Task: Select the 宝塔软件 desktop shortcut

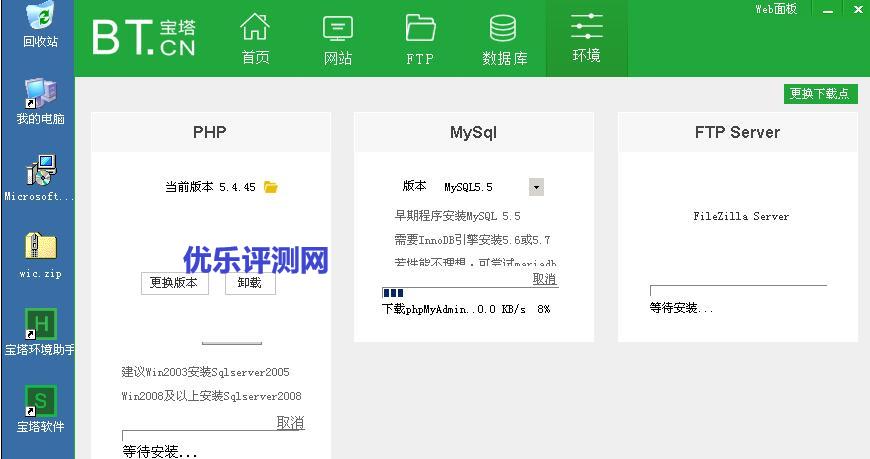Action: tap(41, 409)
